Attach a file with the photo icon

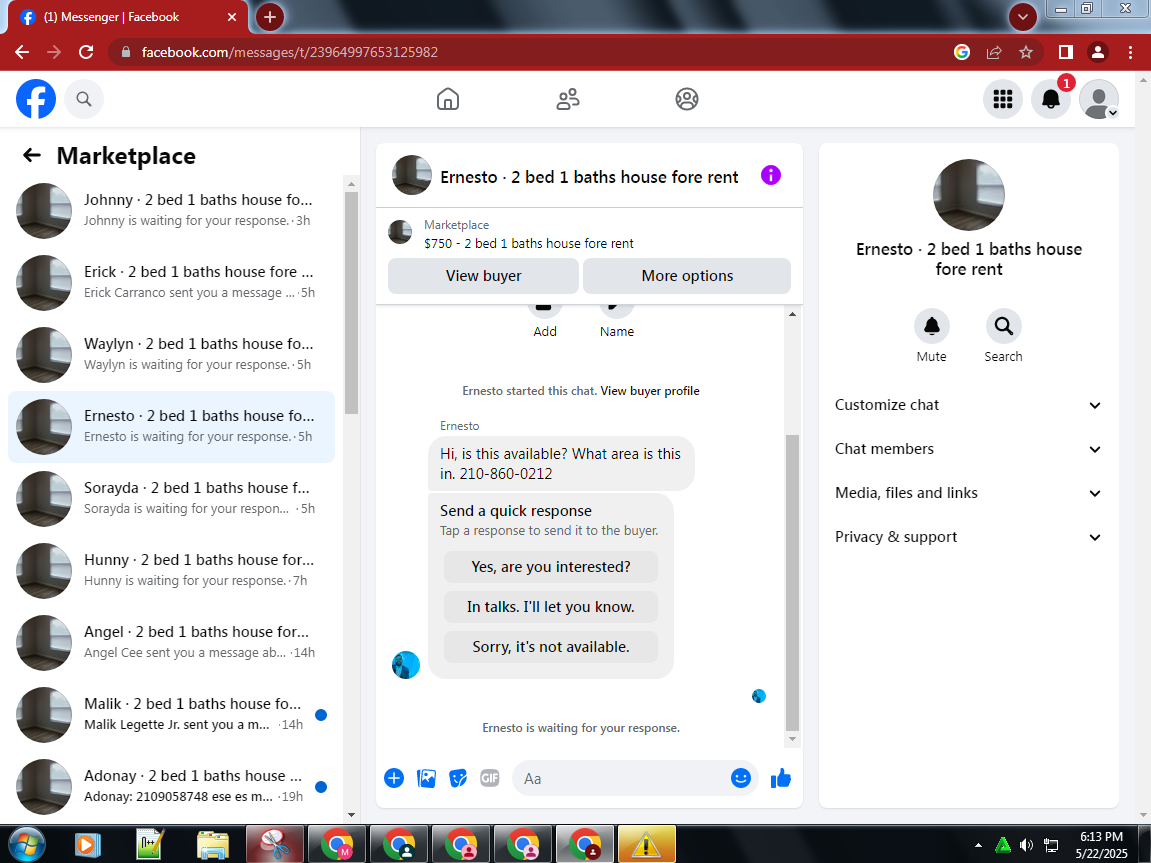pos(426,778)
